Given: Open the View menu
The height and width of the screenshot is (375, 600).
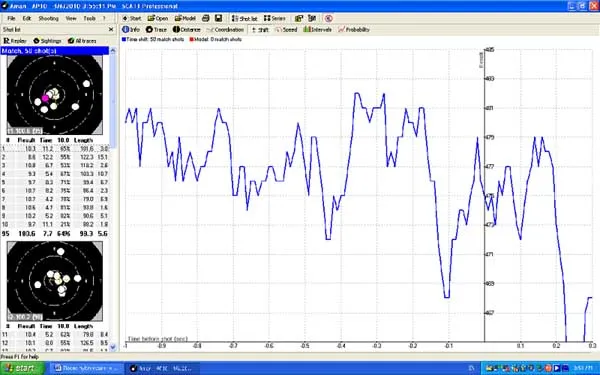Looking at the screenshot, I should tap(71, 18).
